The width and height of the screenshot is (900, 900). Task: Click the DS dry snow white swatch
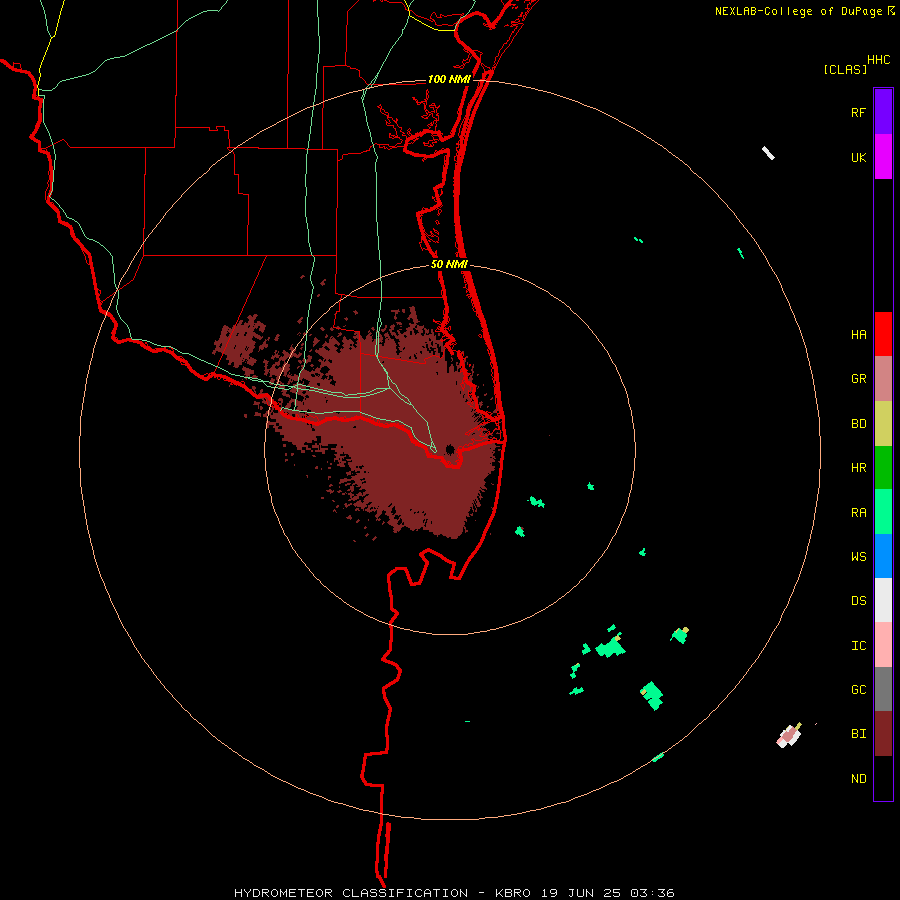(x=883, y=600)
